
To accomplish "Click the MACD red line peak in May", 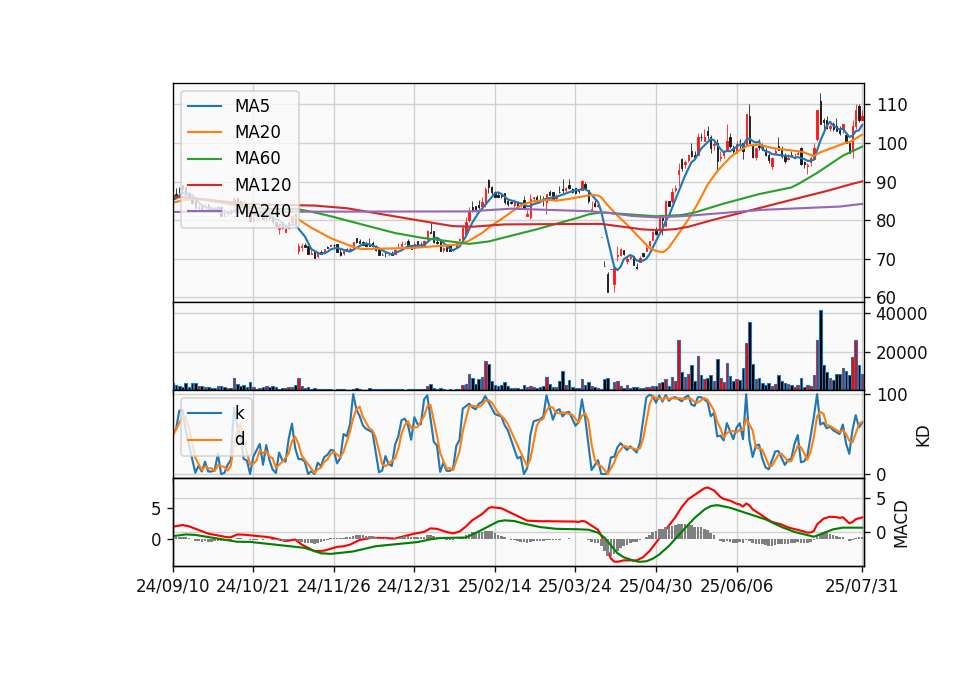I will click(707, 488).
